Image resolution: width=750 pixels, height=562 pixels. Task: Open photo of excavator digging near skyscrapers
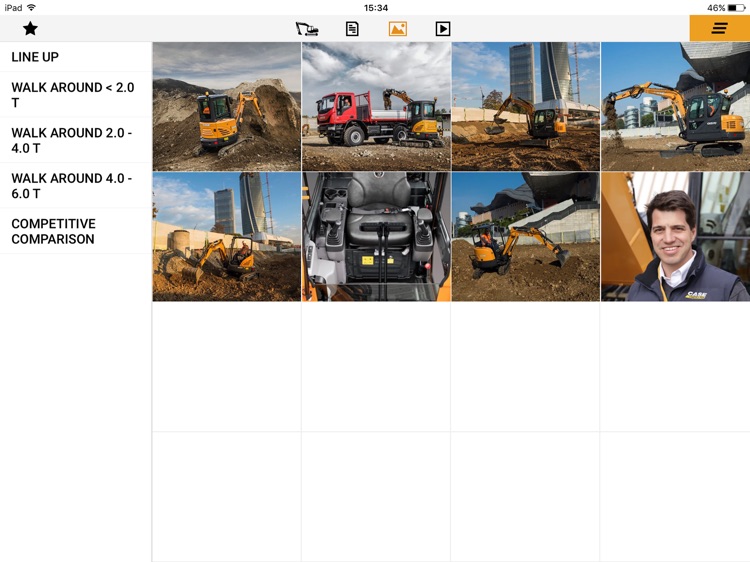[x=526, y=106]
